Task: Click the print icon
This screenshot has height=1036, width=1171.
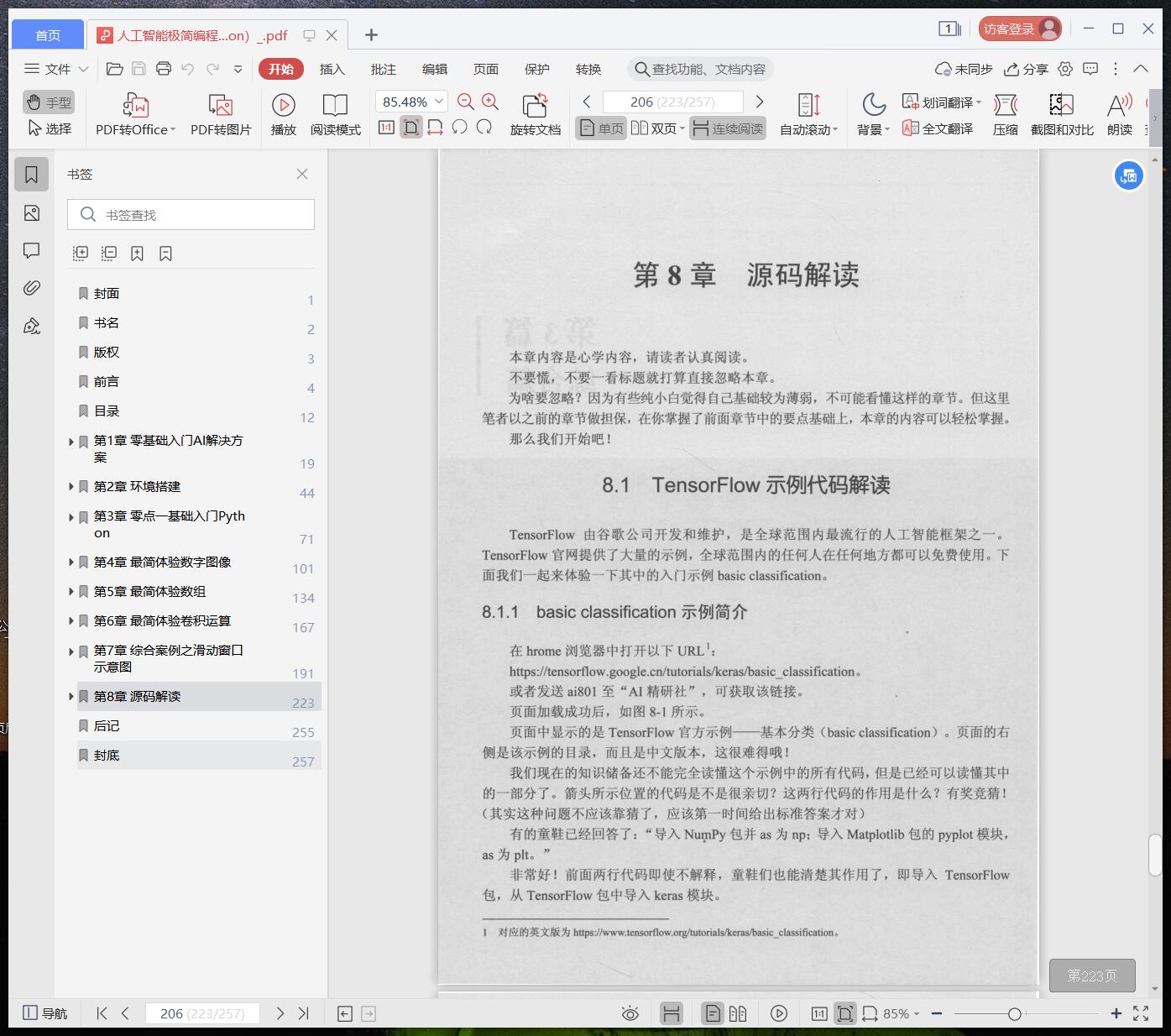Action: coord(164,69)
